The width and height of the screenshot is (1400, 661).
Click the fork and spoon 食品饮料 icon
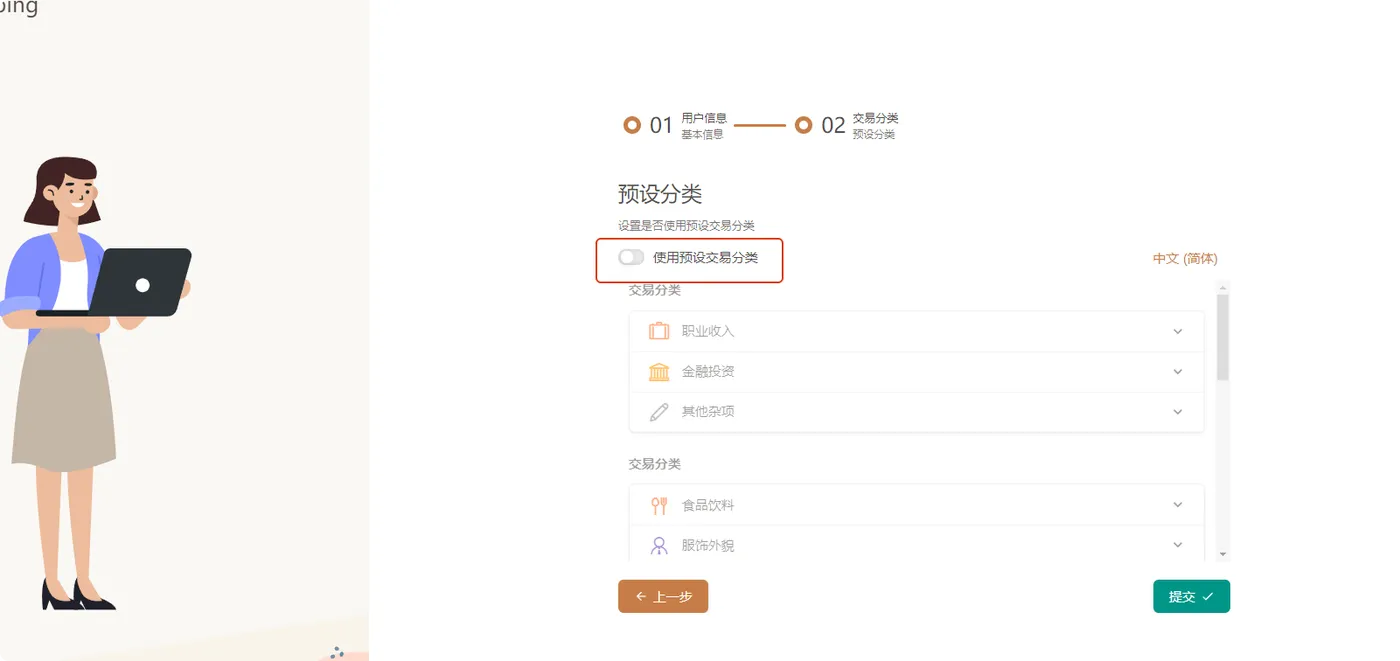pos(659,506)
